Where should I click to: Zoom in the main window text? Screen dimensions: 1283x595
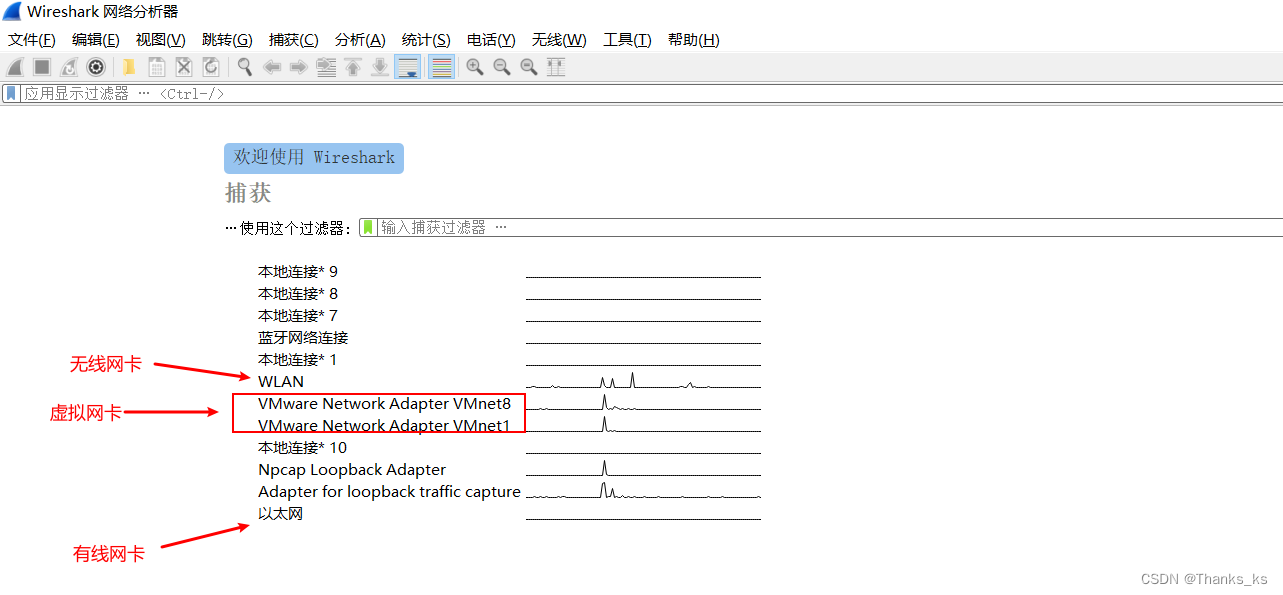[x=475, y=67]
